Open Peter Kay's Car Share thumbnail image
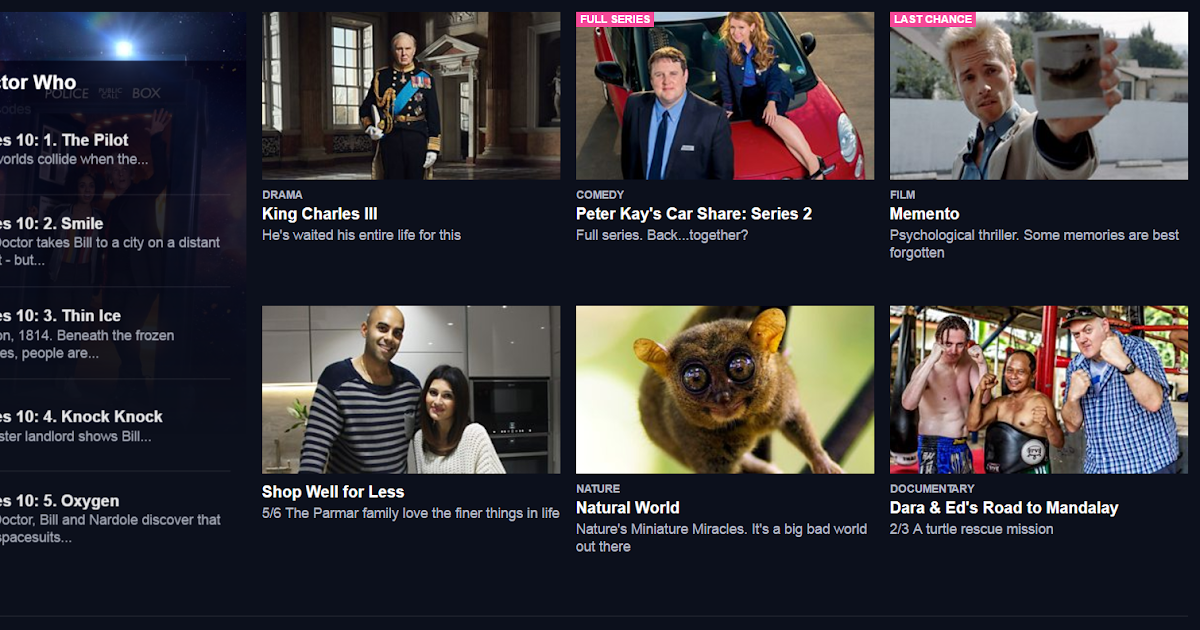The height and width of the screenshot is (630, 1200). pyautogui.click(x=725, y=96)
